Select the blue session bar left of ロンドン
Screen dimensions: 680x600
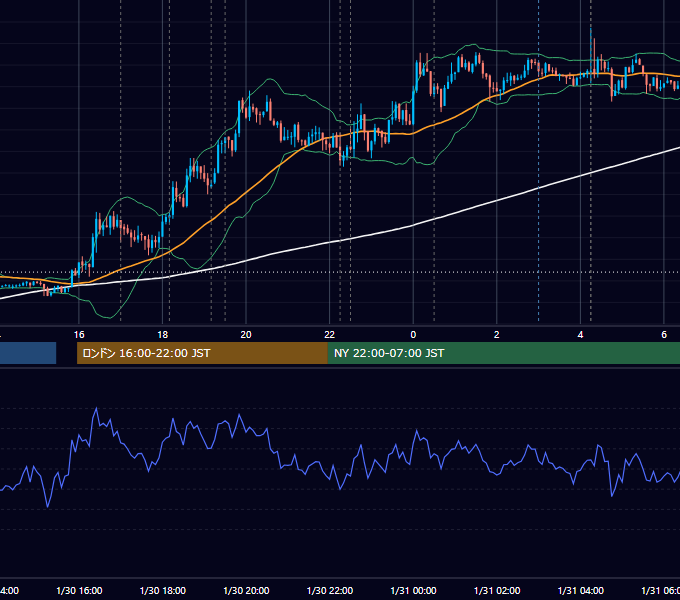coord(28,353)
